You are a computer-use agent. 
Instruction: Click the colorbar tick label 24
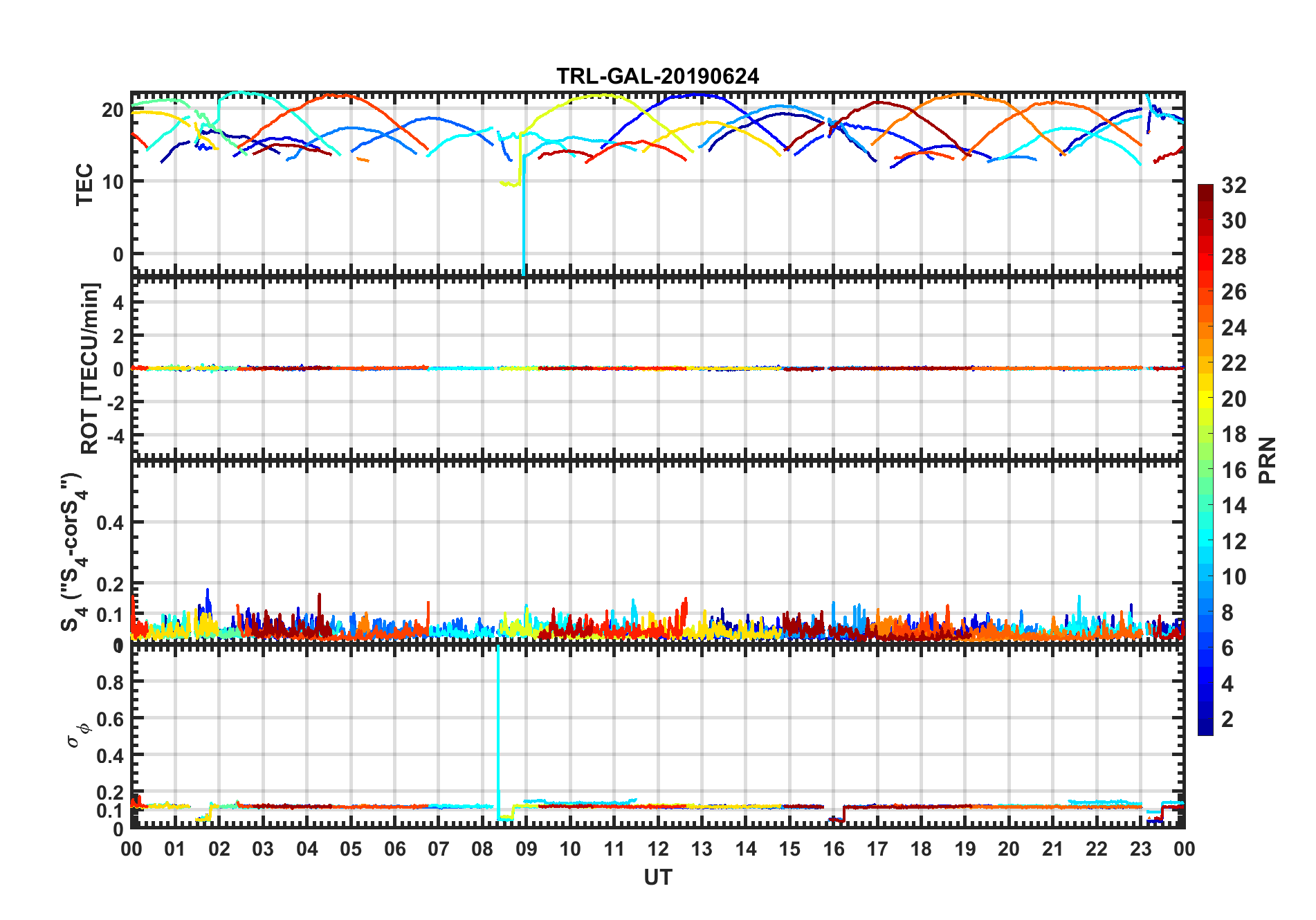coord(1234,328)
